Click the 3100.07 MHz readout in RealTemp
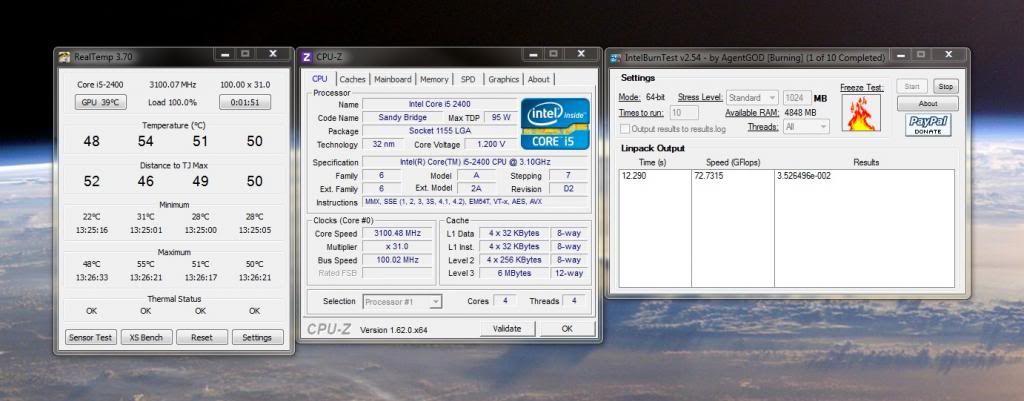This screenshot has height=401, width=1024. (x=172, y=84)
